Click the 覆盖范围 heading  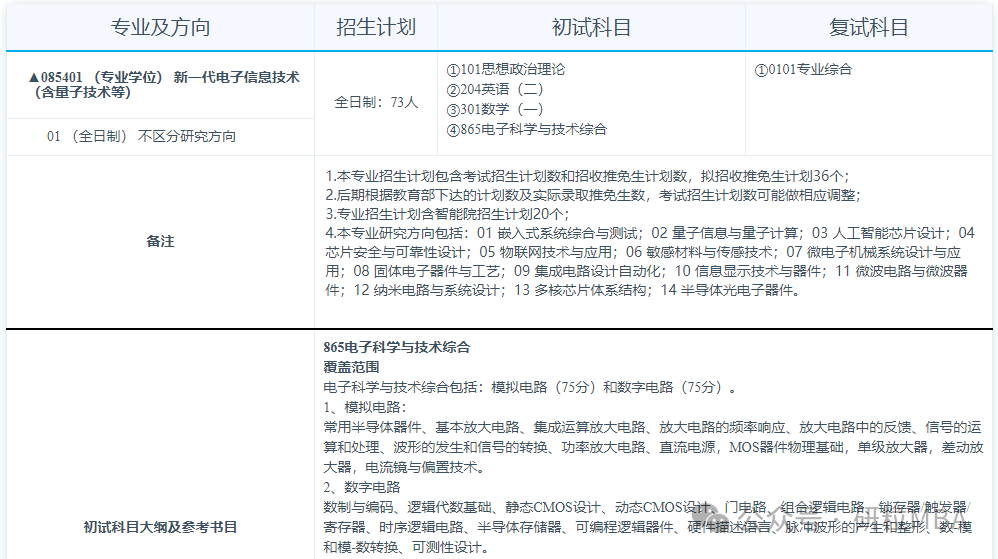click(x=351, y=367)
